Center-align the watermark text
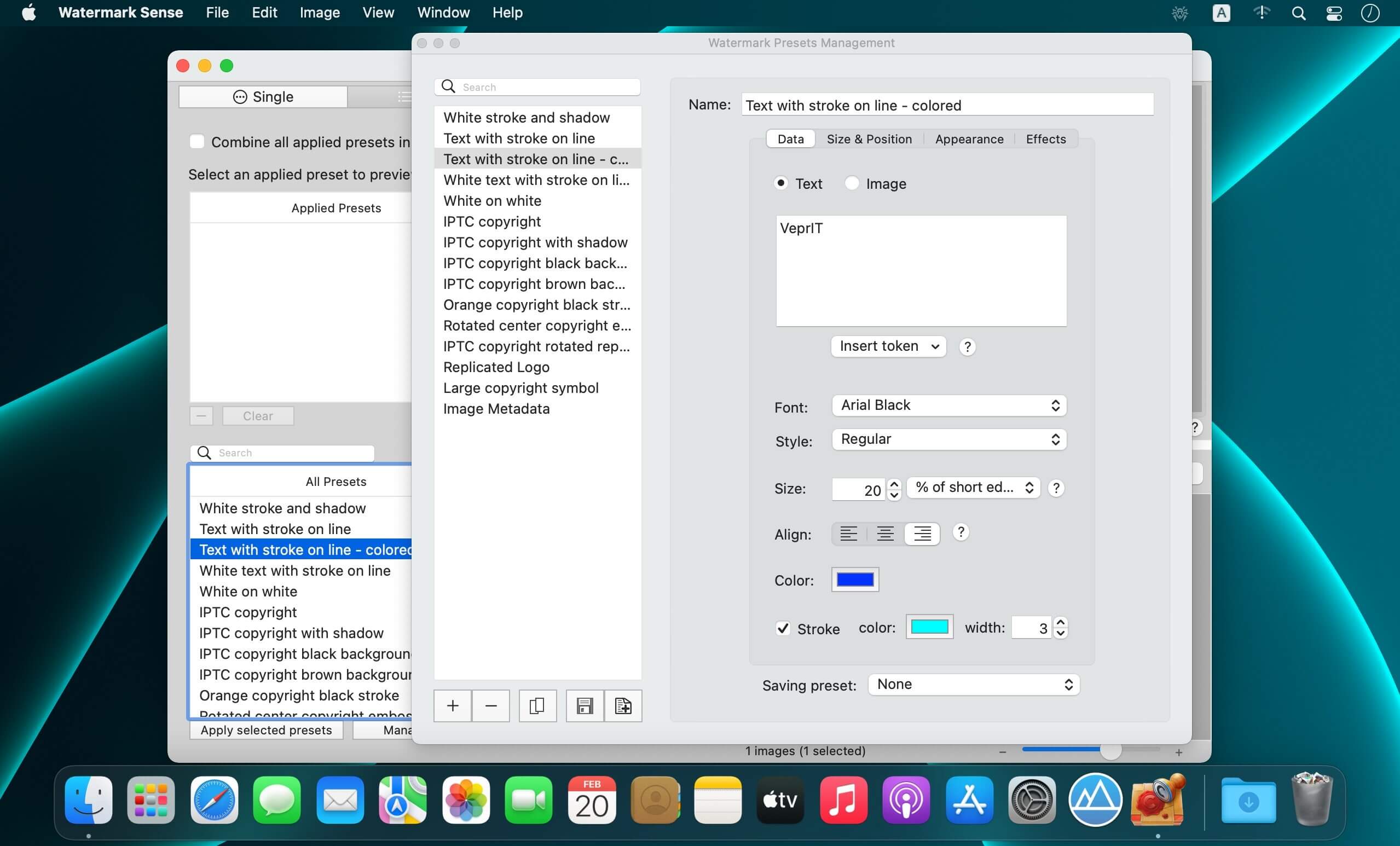 [x=885, y=534]
